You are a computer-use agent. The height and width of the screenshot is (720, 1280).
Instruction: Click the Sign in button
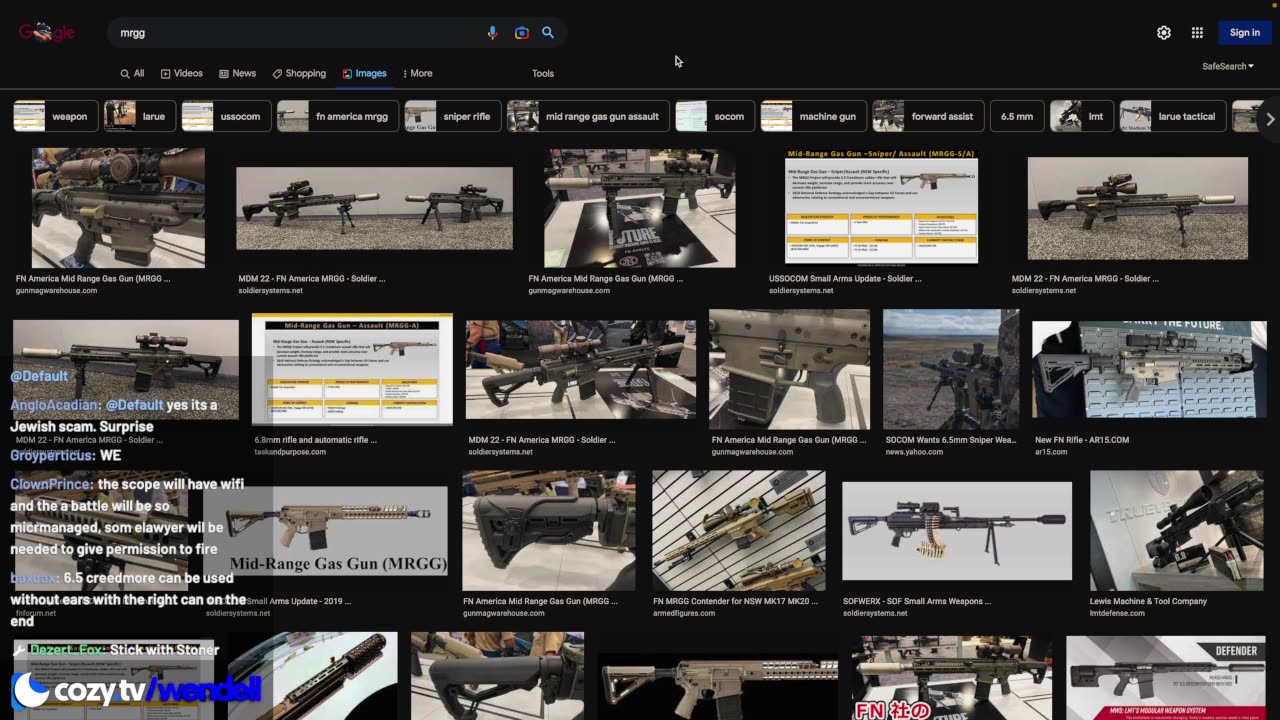coord(1245,33)
